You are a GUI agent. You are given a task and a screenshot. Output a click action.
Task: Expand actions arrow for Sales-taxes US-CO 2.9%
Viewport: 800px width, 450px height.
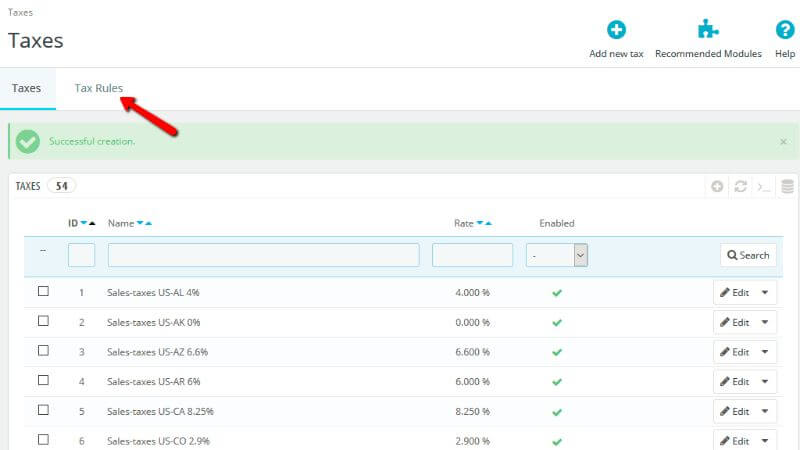pyautogui.click(x=765, y=440)
